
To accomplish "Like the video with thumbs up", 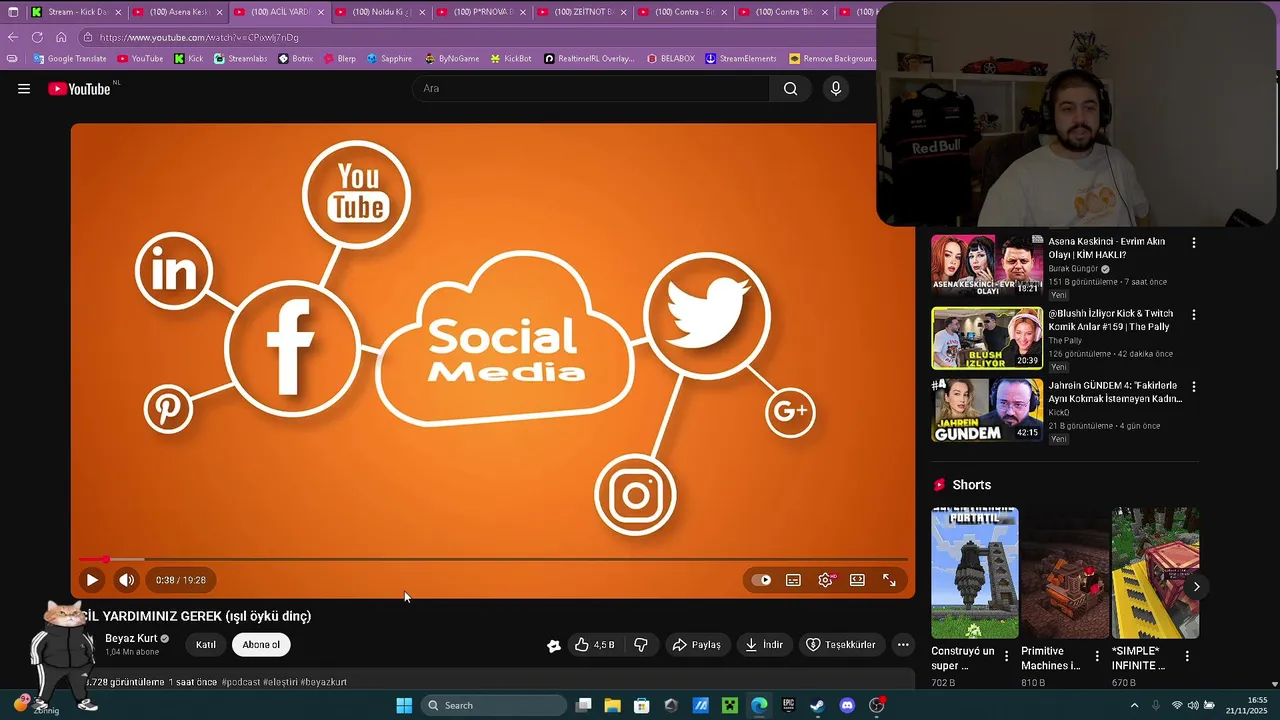I will (x=593, y=645).
